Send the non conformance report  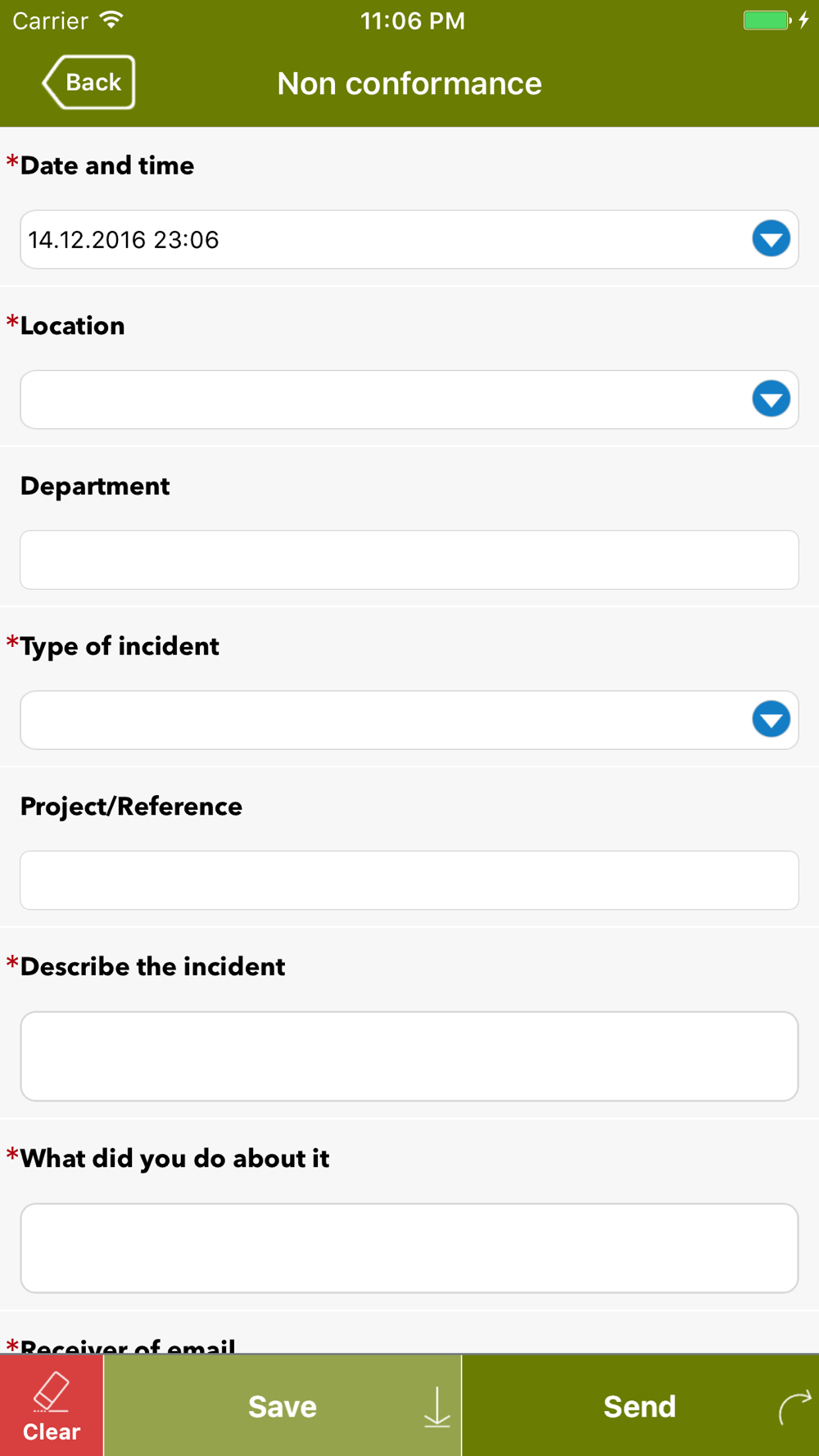pyautogui.click(x=640, y=1405)
